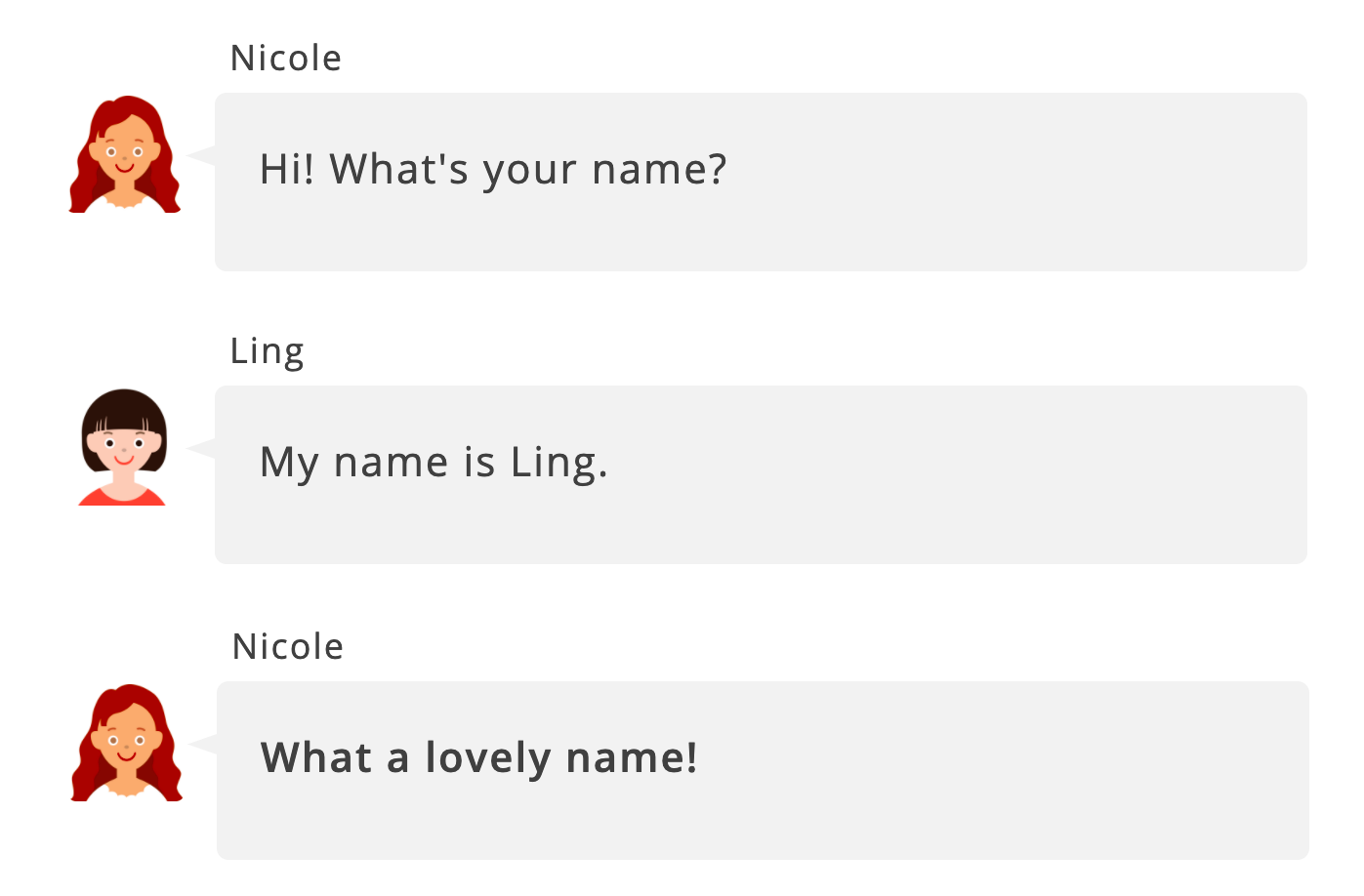This screenshot has height=896, width=1364.
Task: Click the word "Hi!" in the first message
Action: 287,170
